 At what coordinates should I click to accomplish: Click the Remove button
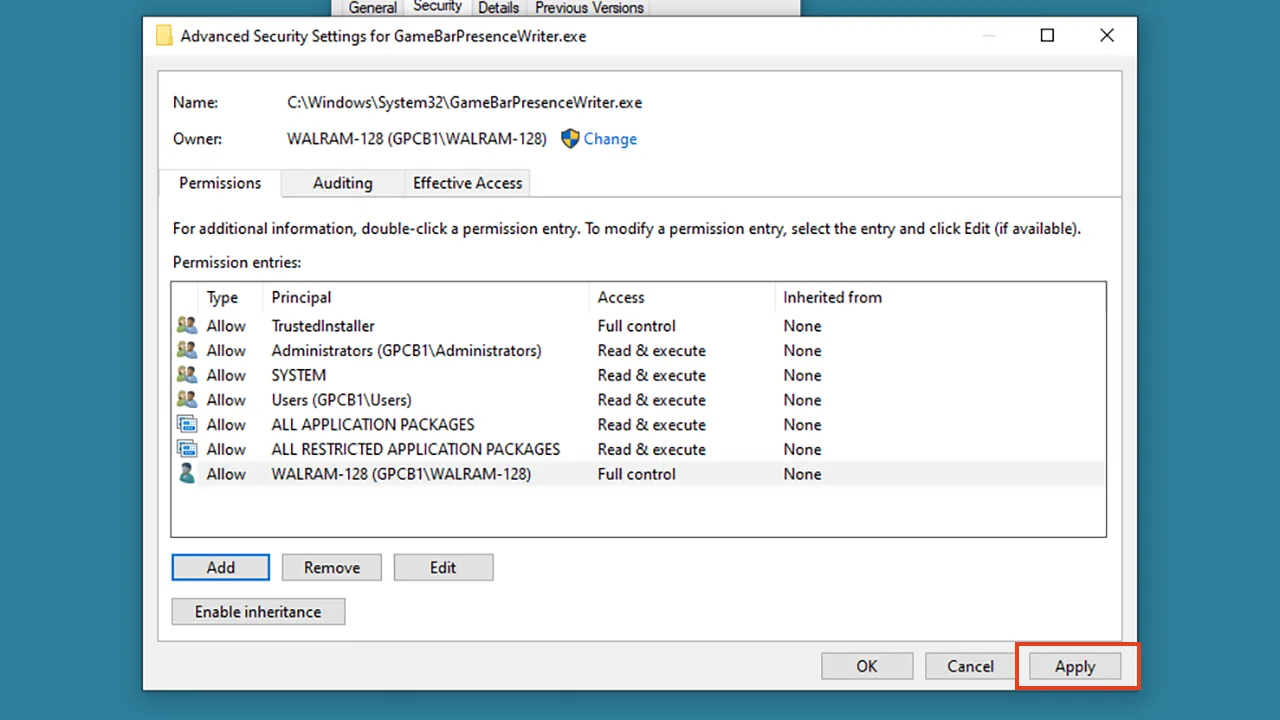coord(332,568)
